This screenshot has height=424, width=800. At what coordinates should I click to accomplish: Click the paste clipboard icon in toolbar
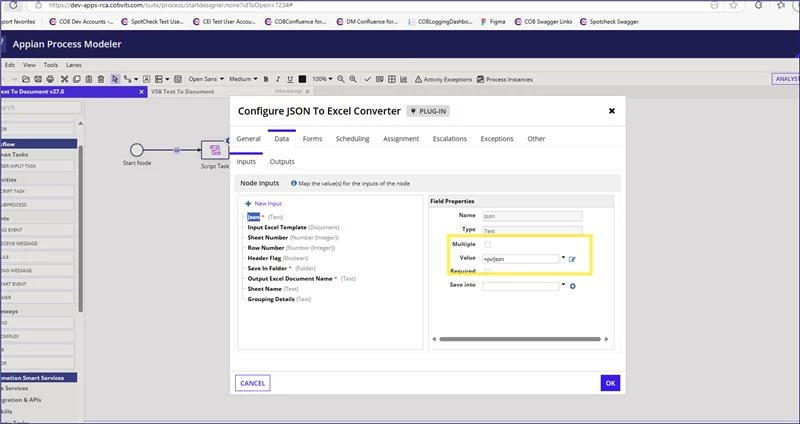coord(89,79)
